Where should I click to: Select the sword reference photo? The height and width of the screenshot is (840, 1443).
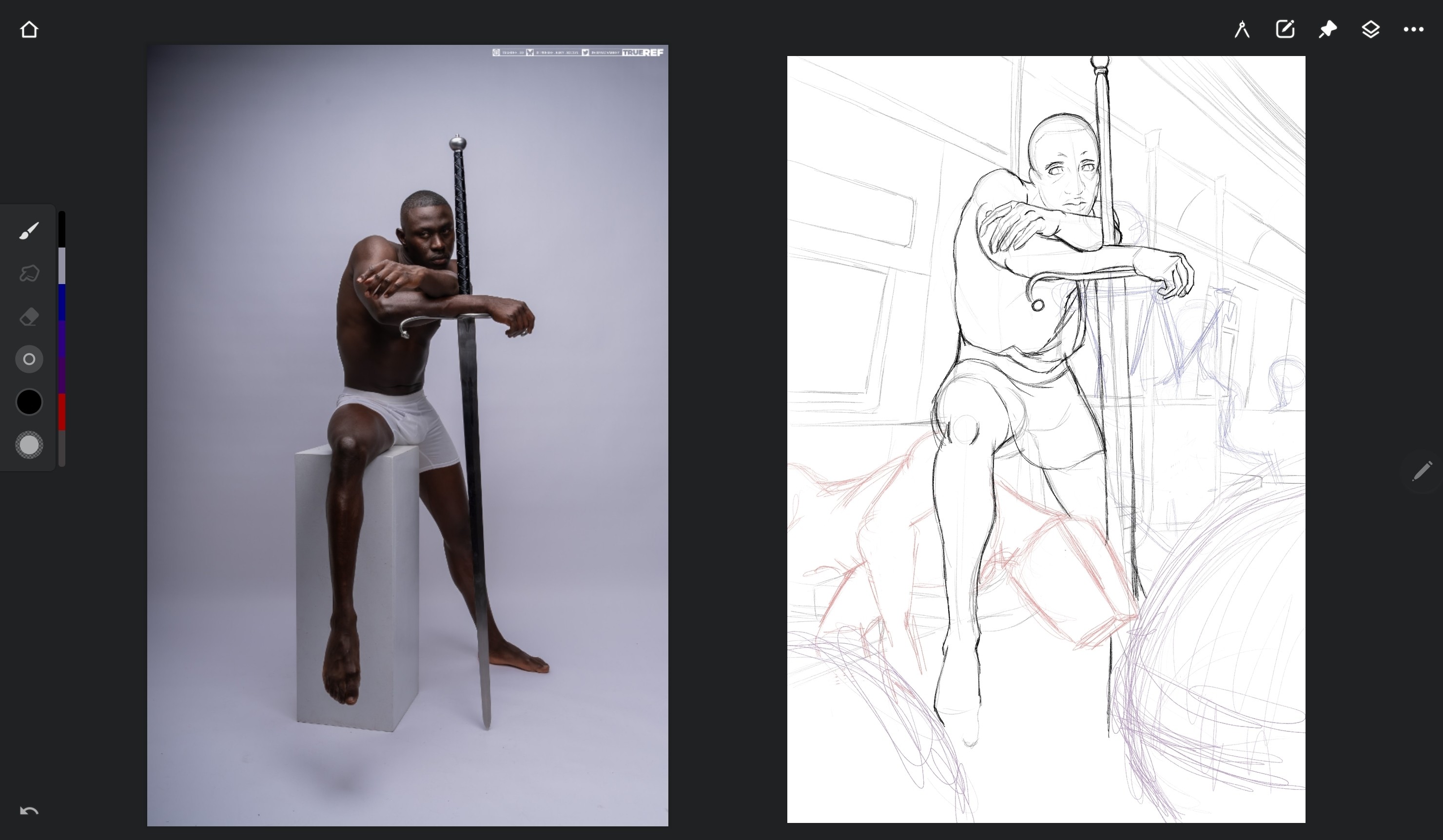[407, 435]
